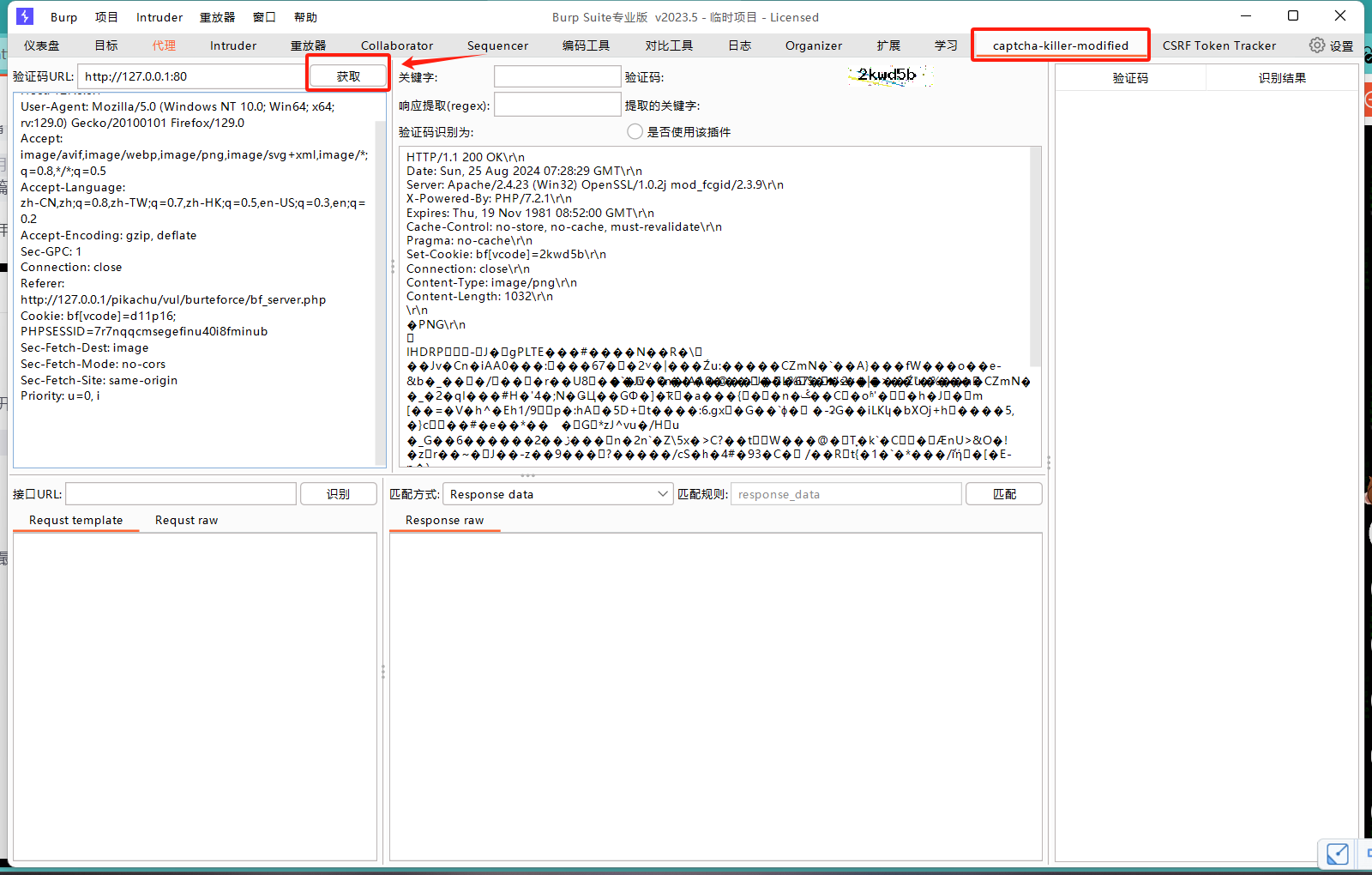The image size is (1372, 875).
Task: Open the Intruder menu in menu bar
Action: (159, 17)
